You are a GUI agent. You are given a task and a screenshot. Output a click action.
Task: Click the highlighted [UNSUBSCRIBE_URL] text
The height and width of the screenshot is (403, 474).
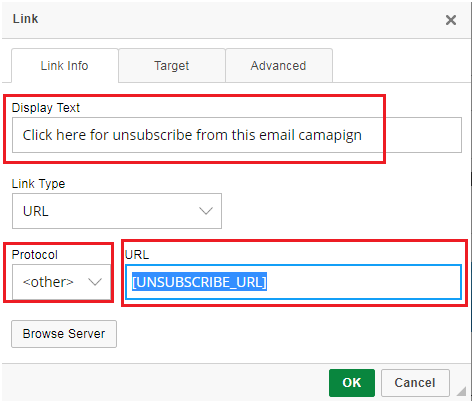[199, 282]
